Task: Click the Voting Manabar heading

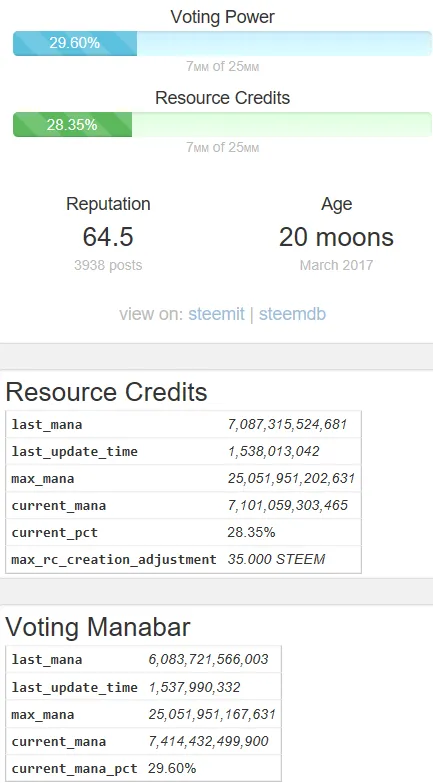Action: click(98, 627)
